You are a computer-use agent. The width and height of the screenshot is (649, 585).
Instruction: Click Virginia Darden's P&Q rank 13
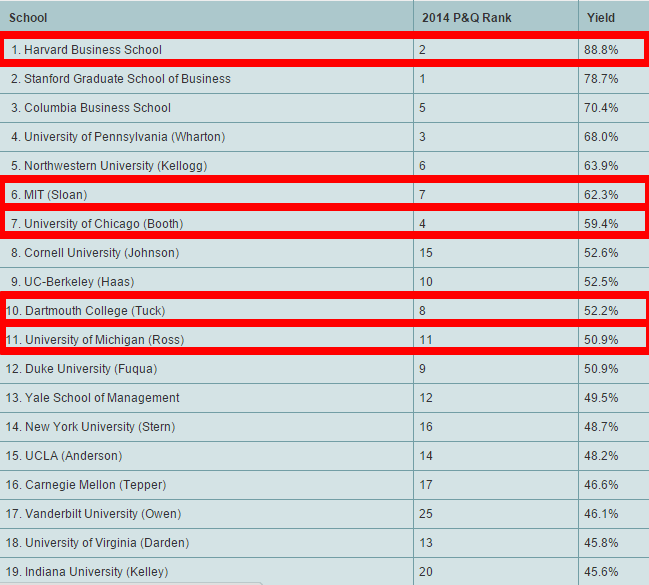[426, 542]
